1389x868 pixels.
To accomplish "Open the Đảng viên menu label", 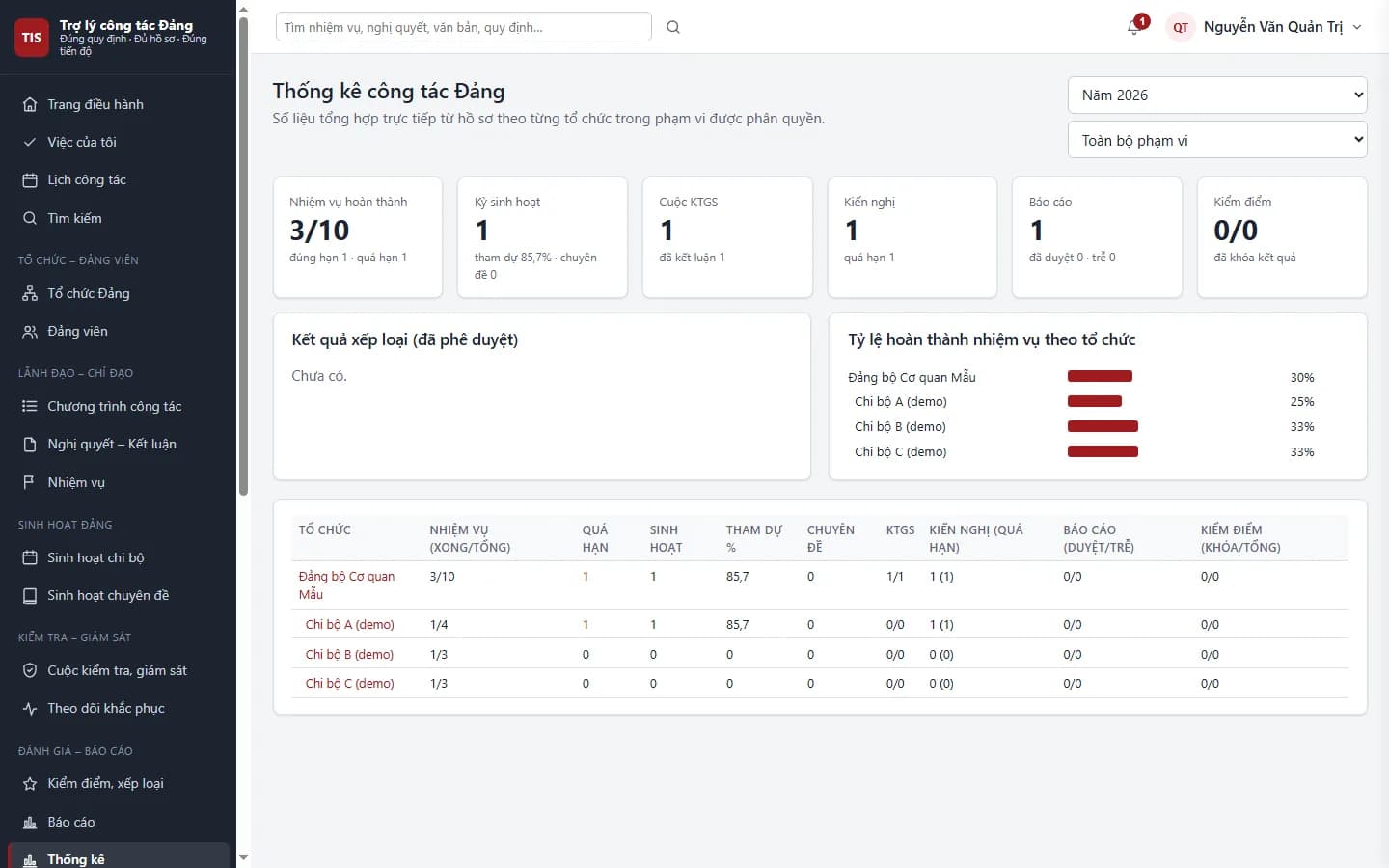I will click(77, 331).
